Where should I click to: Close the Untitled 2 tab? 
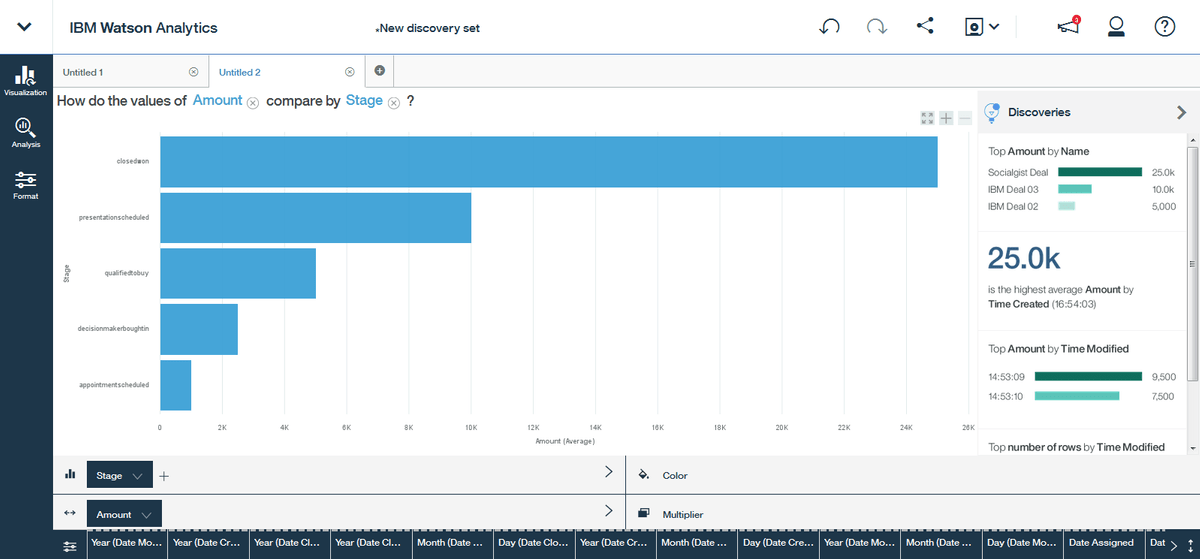pos(349,72)
